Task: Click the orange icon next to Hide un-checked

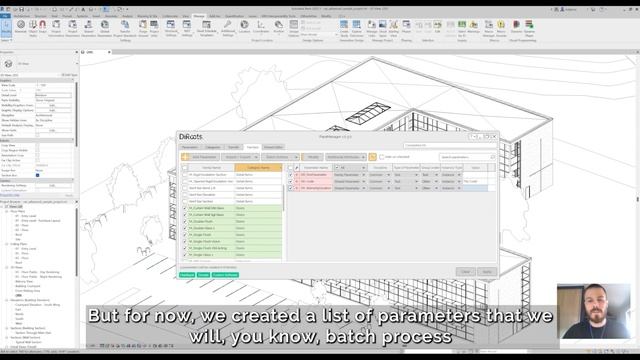Action: tap(372, 157)
